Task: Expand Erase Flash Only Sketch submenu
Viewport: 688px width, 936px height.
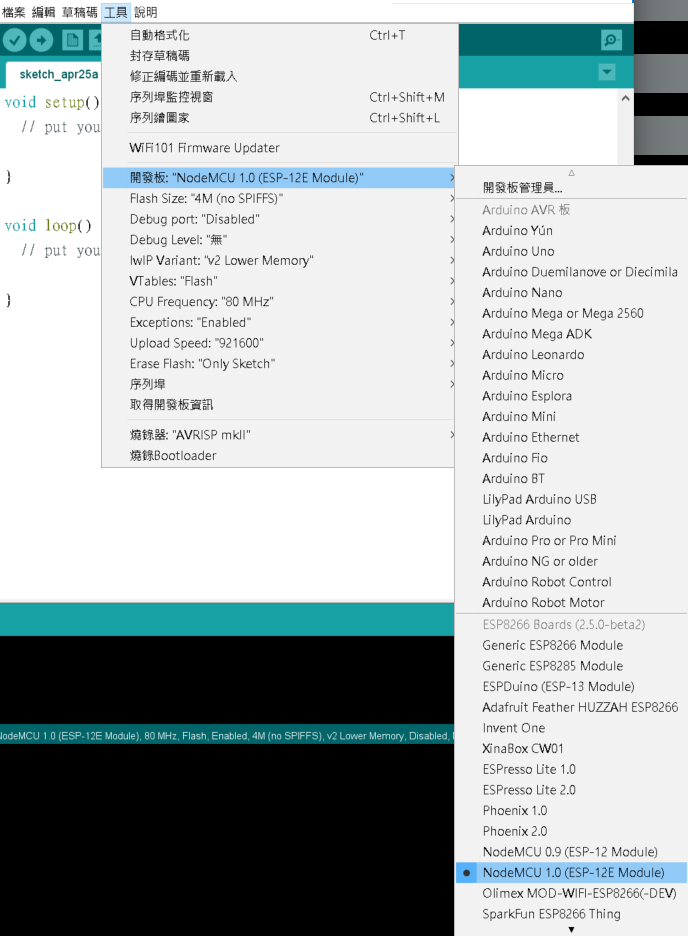Action: point(280,364)
